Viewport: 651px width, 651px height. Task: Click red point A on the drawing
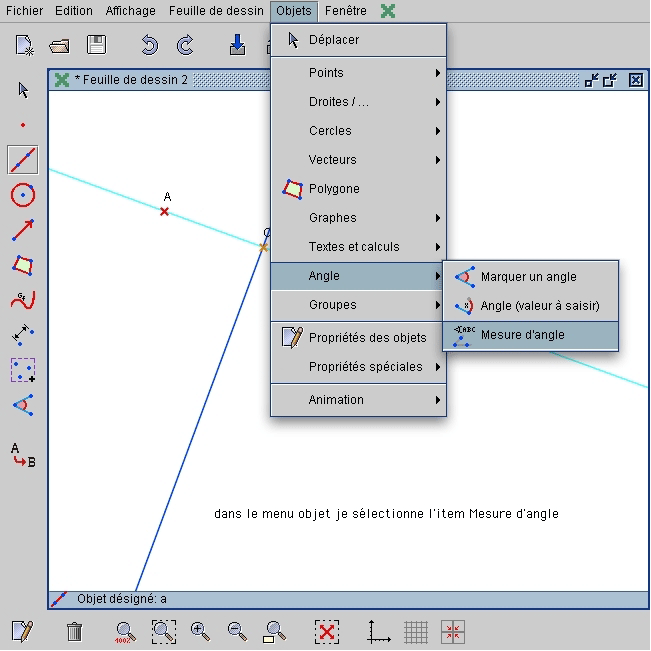pyautogui.click(x=165, y=212)
